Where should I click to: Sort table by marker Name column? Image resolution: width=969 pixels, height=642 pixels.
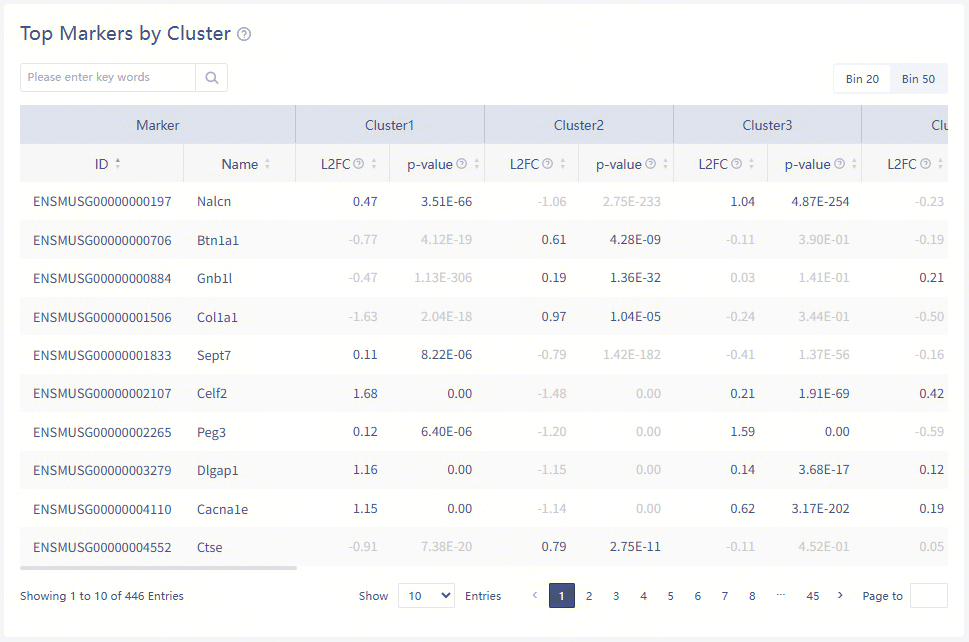pos(267,164)
